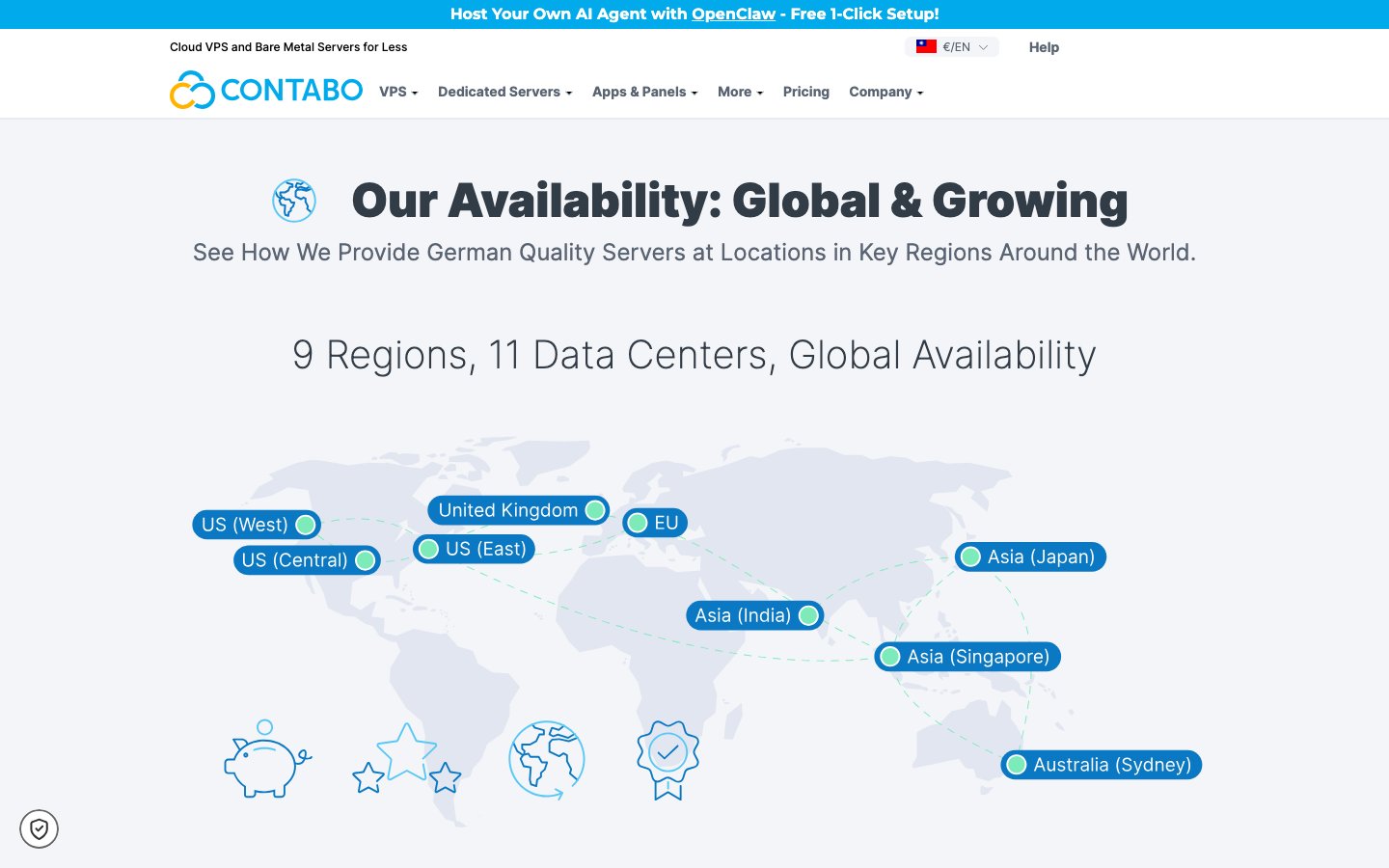
Task: Select the Asia (Japan) region marker
Action: pos(1030,556)
